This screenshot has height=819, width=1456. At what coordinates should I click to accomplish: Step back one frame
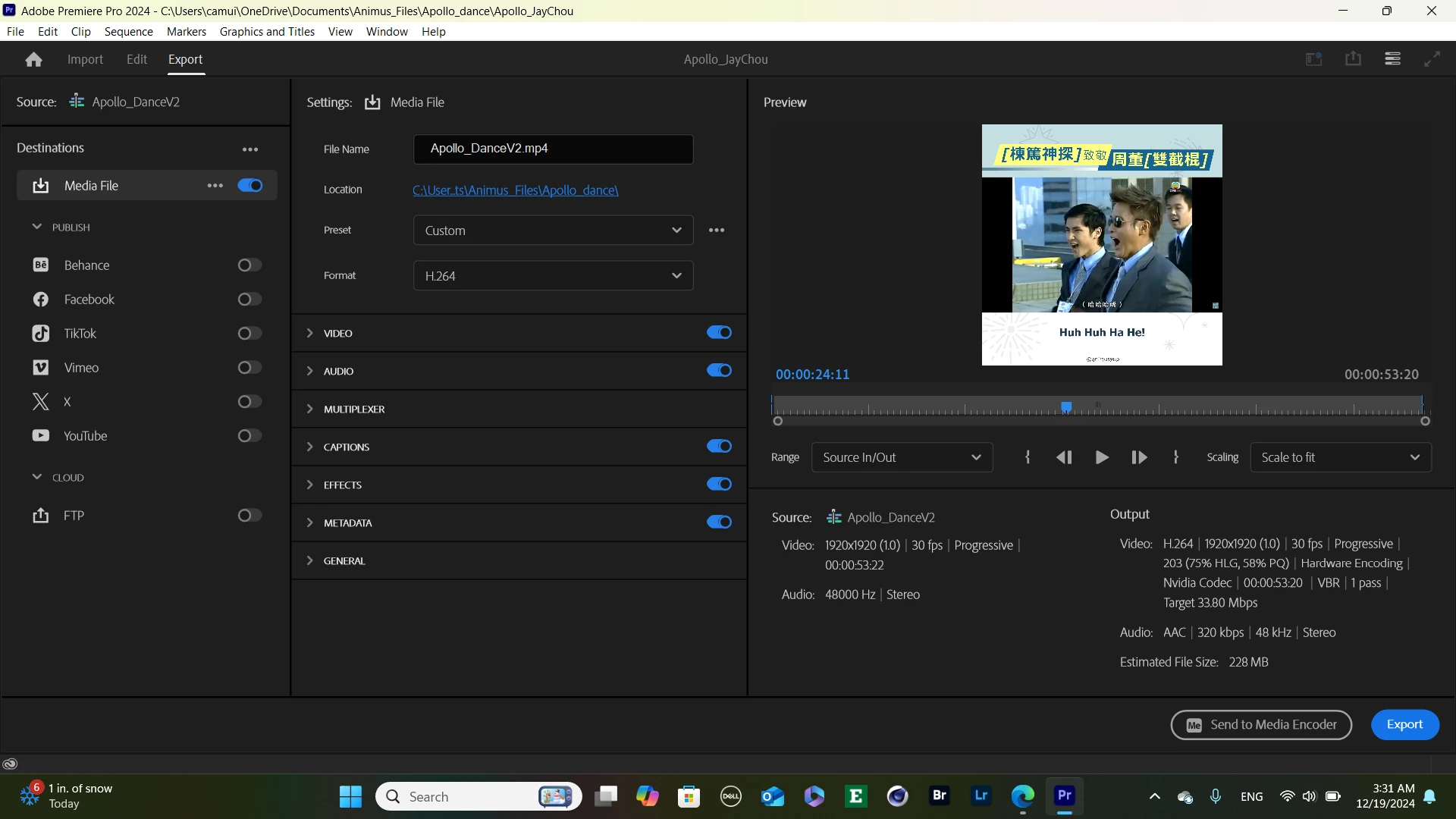[1064, 457]
